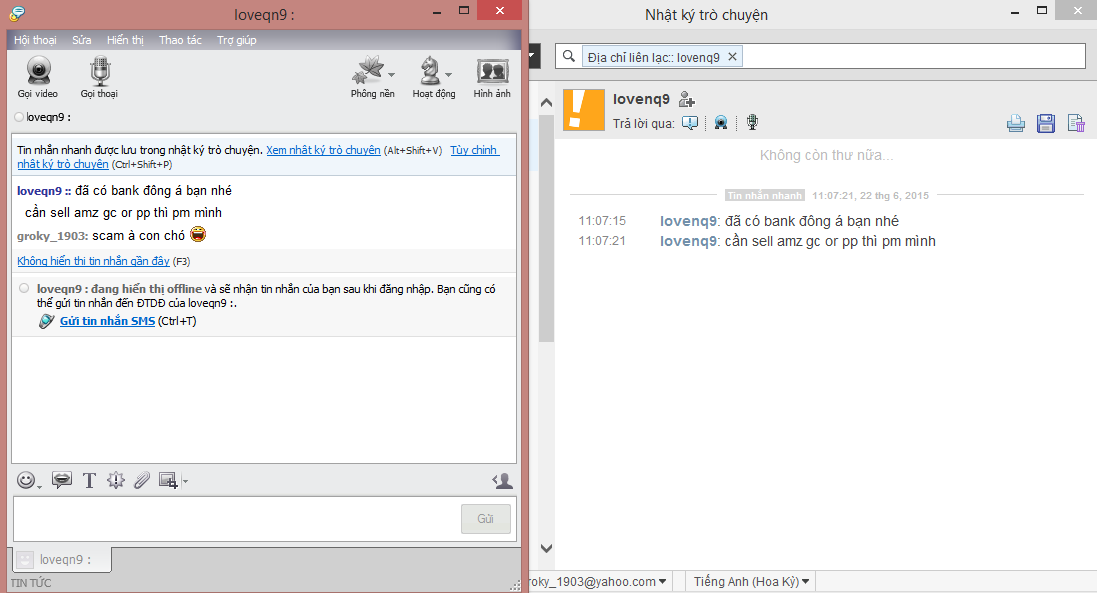The image size is (1097, 593).
Task: Click the Yahoo Messenger icon in title bar
Action: (x=17, y=13)
